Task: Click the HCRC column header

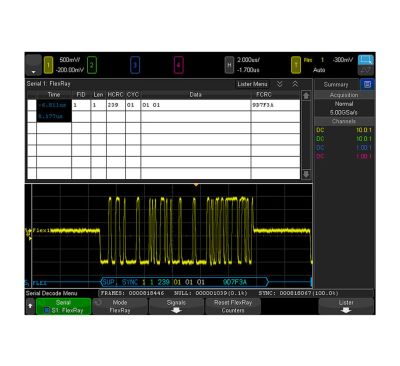Action: point(116,95)
